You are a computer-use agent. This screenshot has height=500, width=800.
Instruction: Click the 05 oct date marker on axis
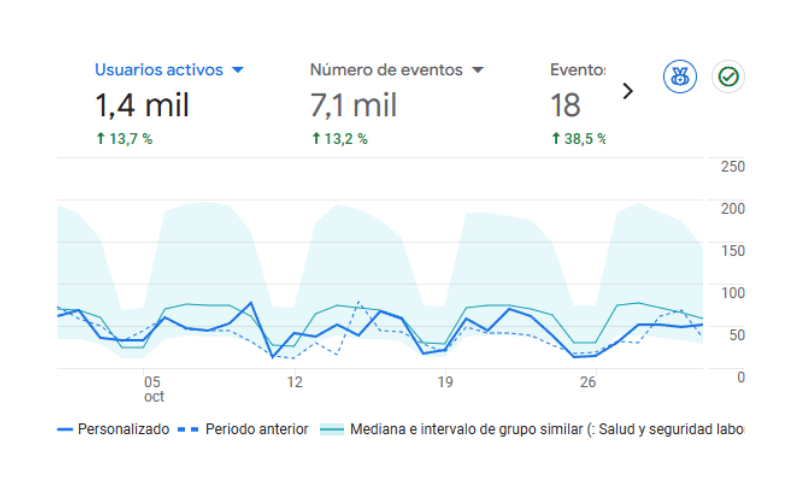point(152,389)
